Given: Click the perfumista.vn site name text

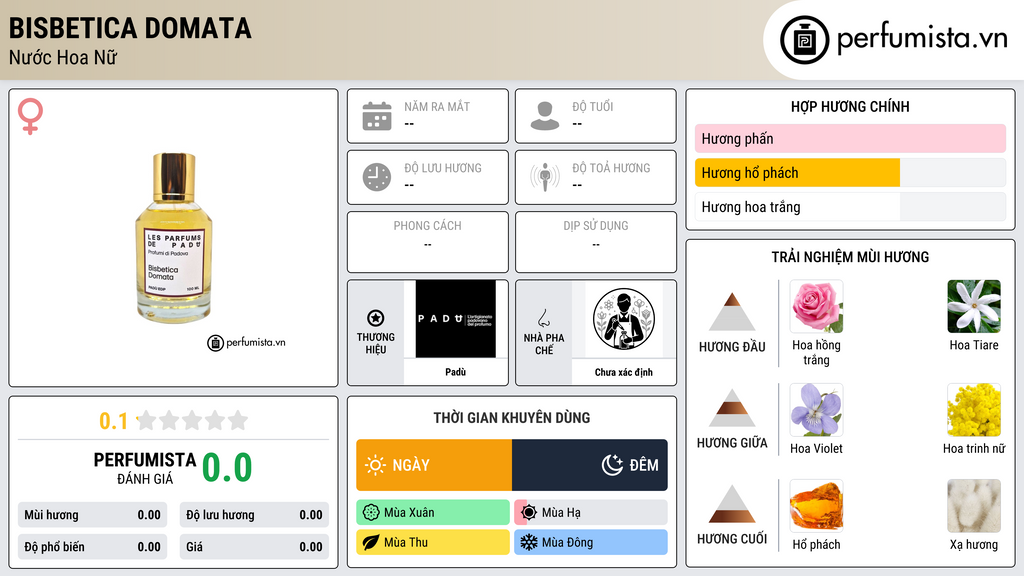Looking at the screenshot, I should click(x=922, y=38).
